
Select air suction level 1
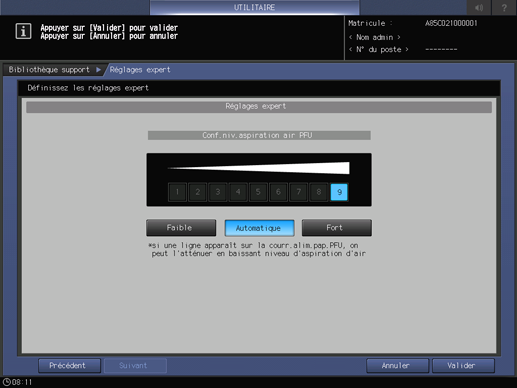177,192
